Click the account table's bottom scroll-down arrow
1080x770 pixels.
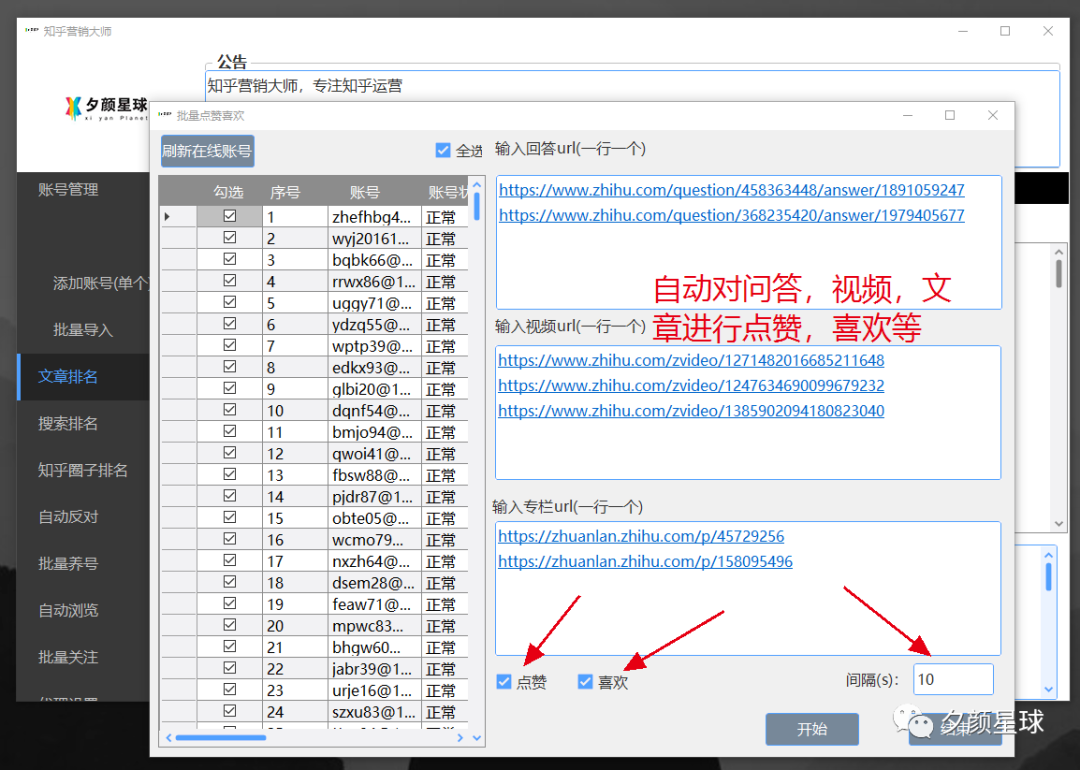tap(477, 738)
